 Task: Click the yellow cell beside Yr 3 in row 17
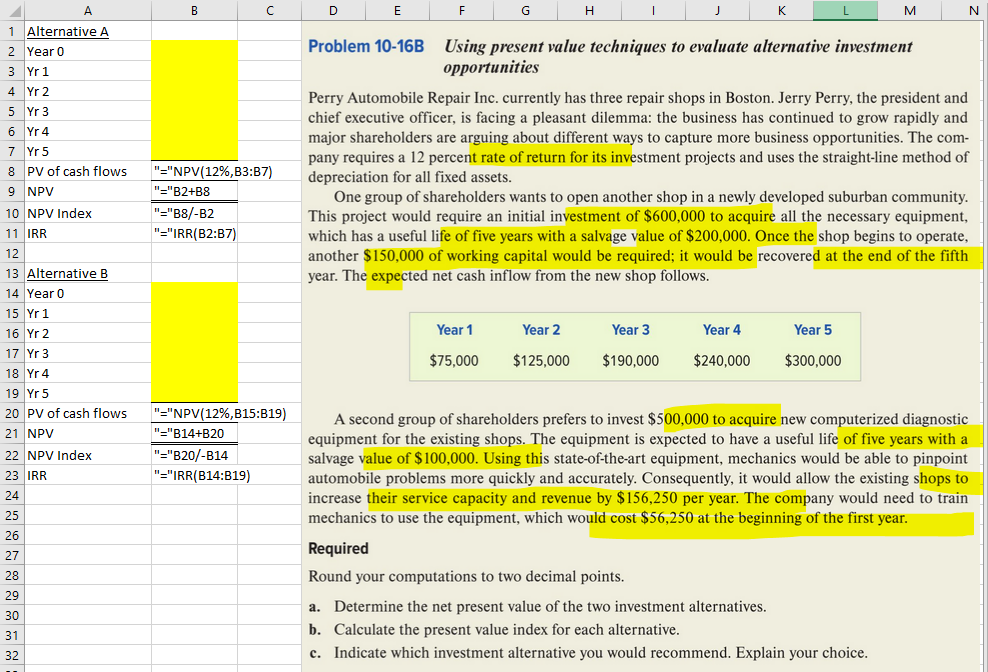pyautogui.click(x=194, y=353)
